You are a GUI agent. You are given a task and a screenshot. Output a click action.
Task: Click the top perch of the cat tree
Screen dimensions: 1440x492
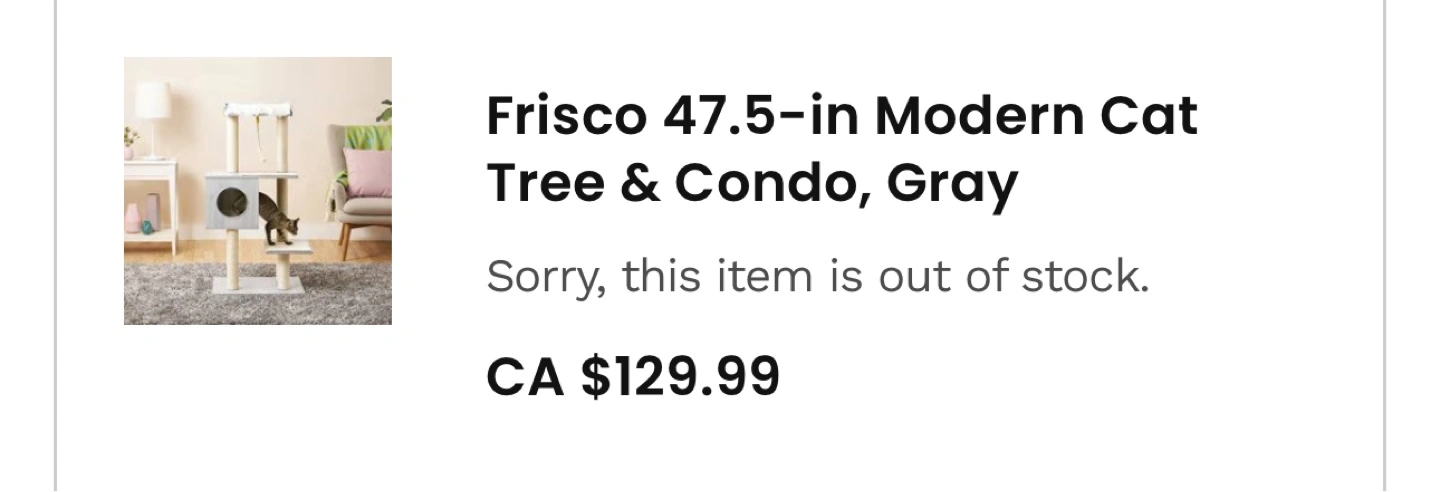point(257,109)
